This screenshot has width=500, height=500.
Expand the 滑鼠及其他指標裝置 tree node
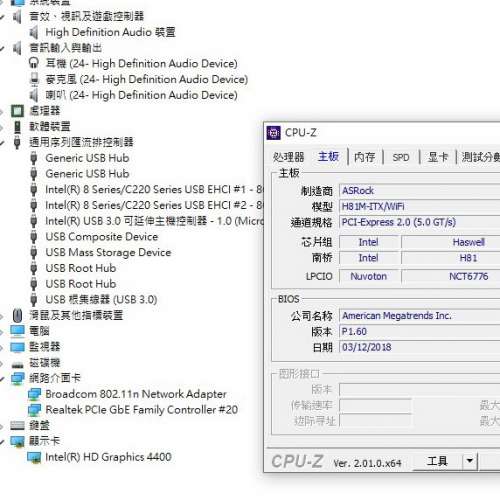tap(2, 316)
